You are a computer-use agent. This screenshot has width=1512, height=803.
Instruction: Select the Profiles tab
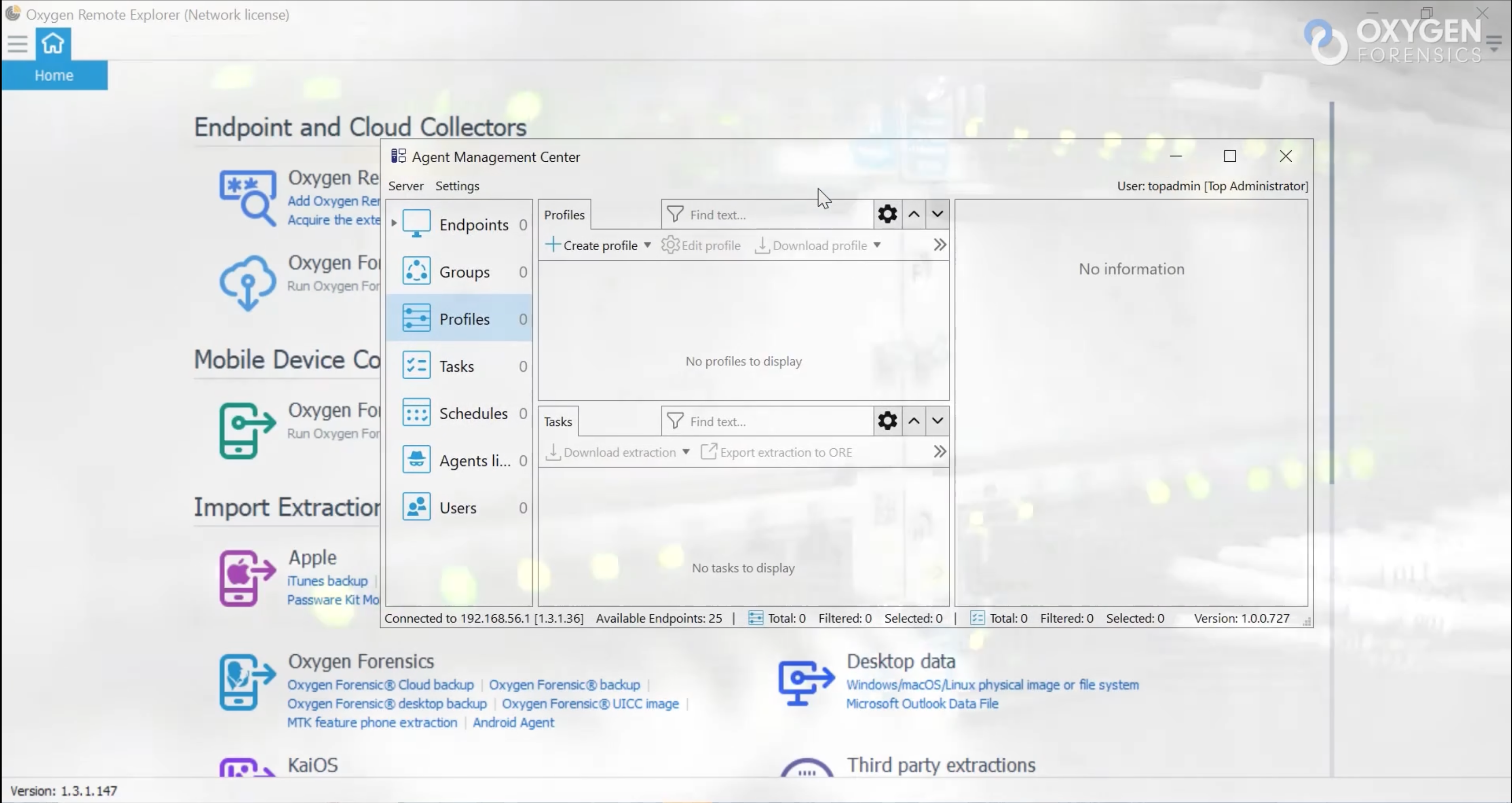564,215
